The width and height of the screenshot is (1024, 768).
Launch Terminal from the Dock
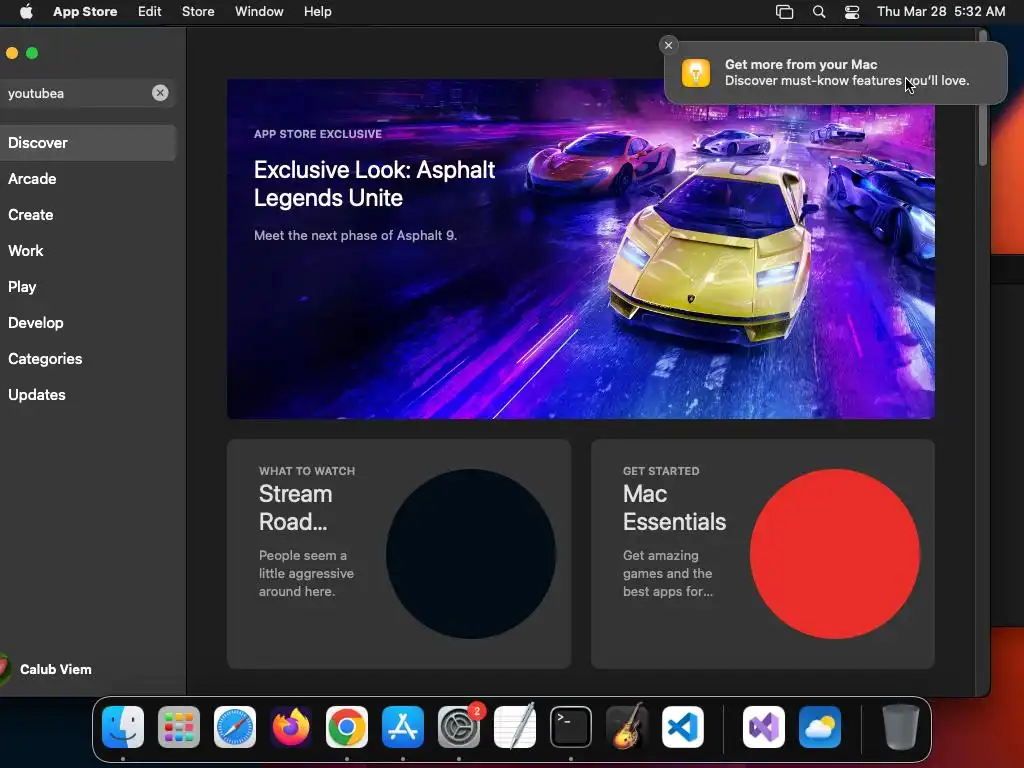tap(571, 727)
